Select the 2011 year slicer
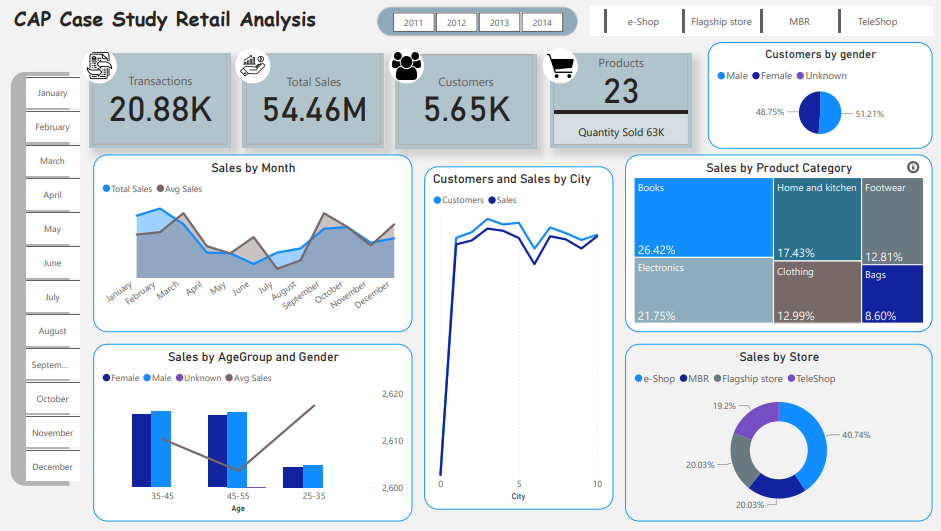The width and height of the screenshot is (941, 531). coord(413,22)
